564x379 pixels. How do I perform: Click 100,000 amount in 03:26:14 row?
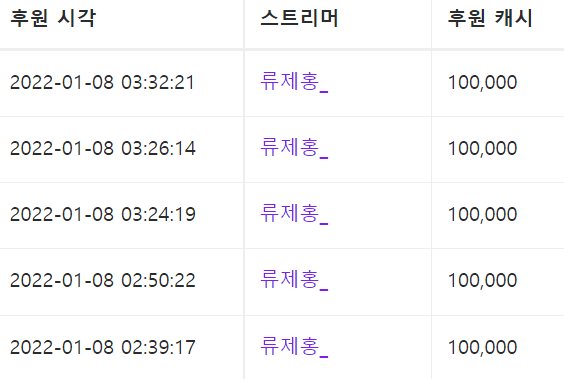(482, 149)
